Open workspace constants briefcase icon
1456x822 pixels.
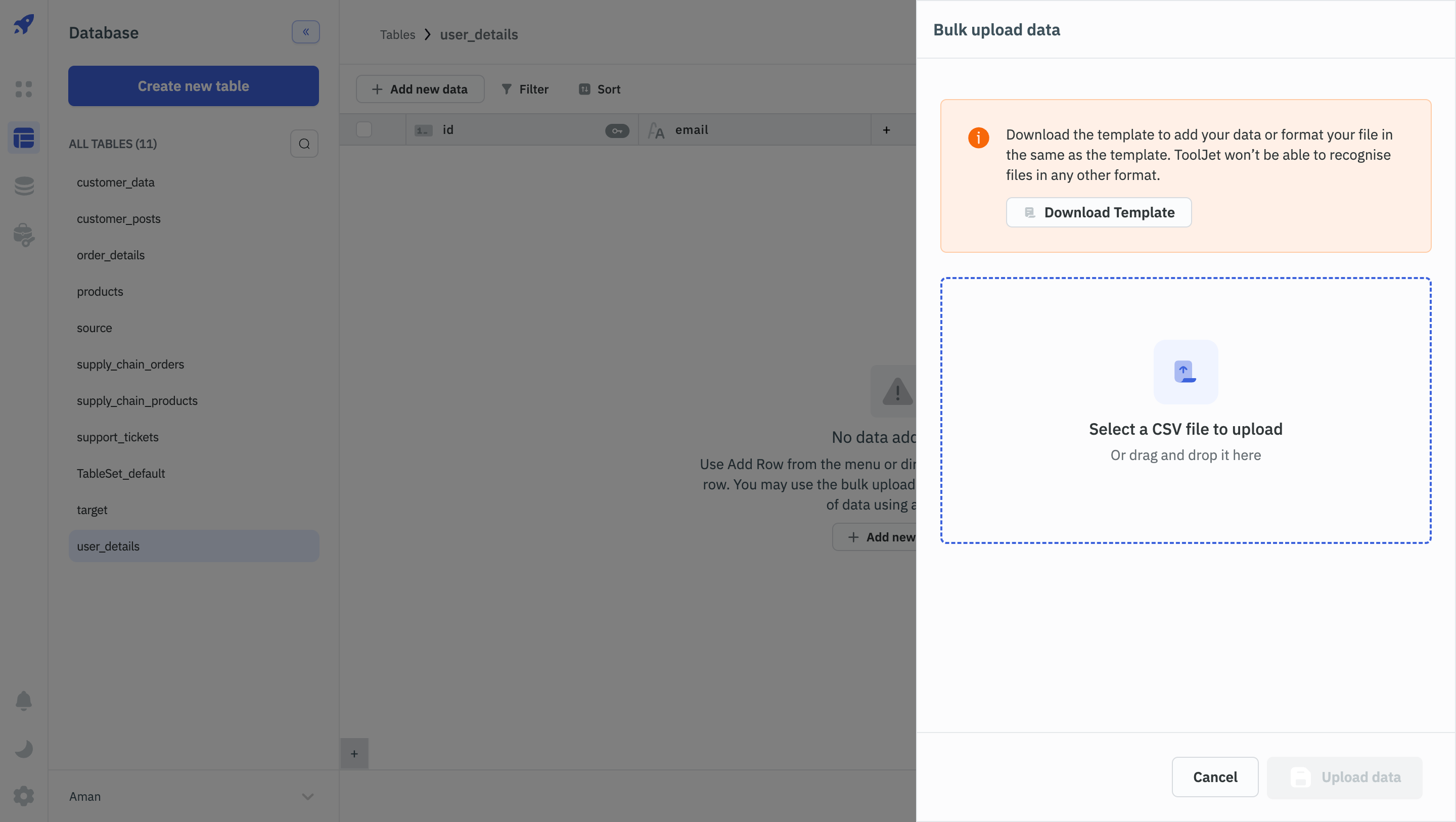[x=24, y=235]
